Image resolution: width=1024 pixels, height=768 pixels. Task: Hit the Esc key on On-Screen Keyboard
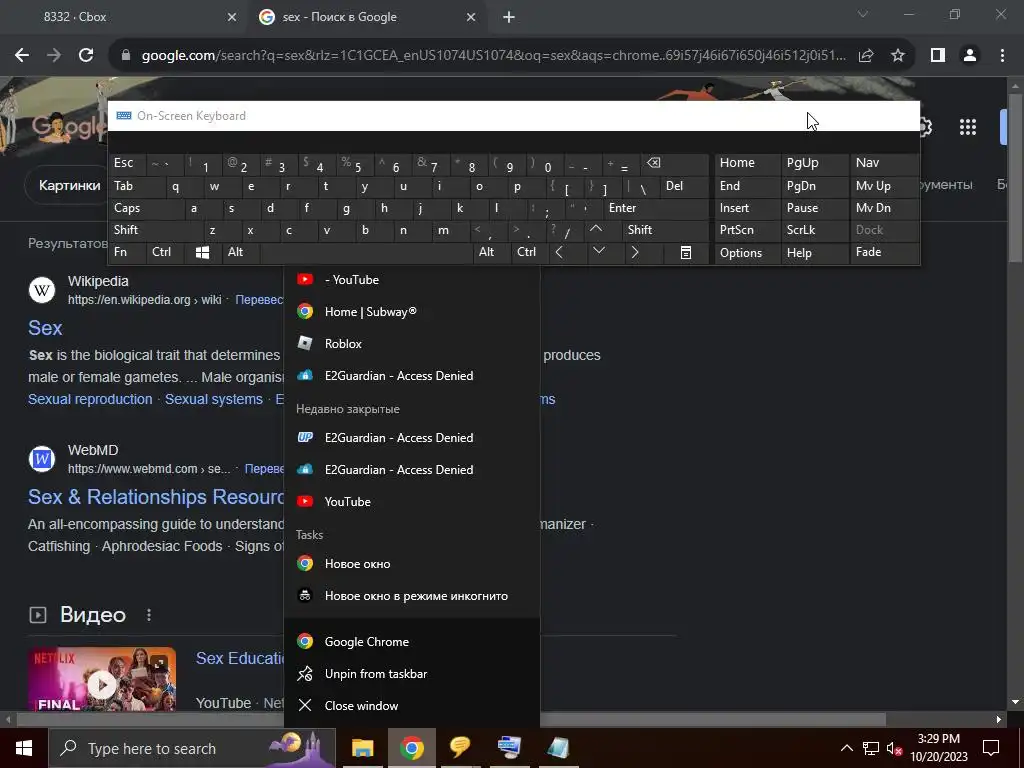(x=128, y=163)
